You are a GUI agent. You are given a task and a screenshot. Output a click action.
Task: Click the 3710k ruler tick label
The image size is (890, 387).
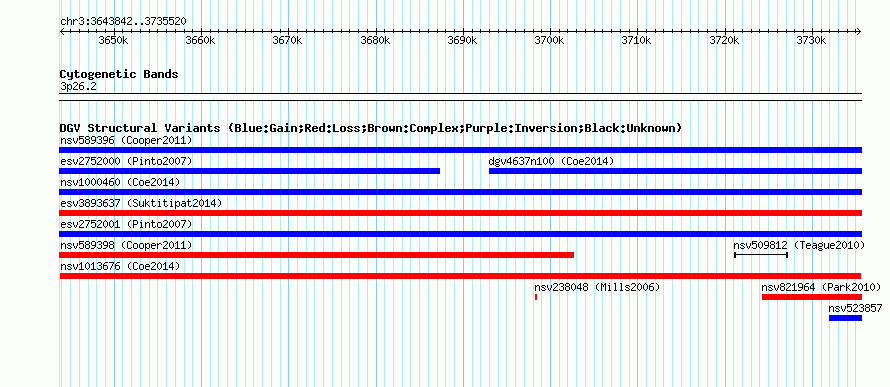coord(637,40)
